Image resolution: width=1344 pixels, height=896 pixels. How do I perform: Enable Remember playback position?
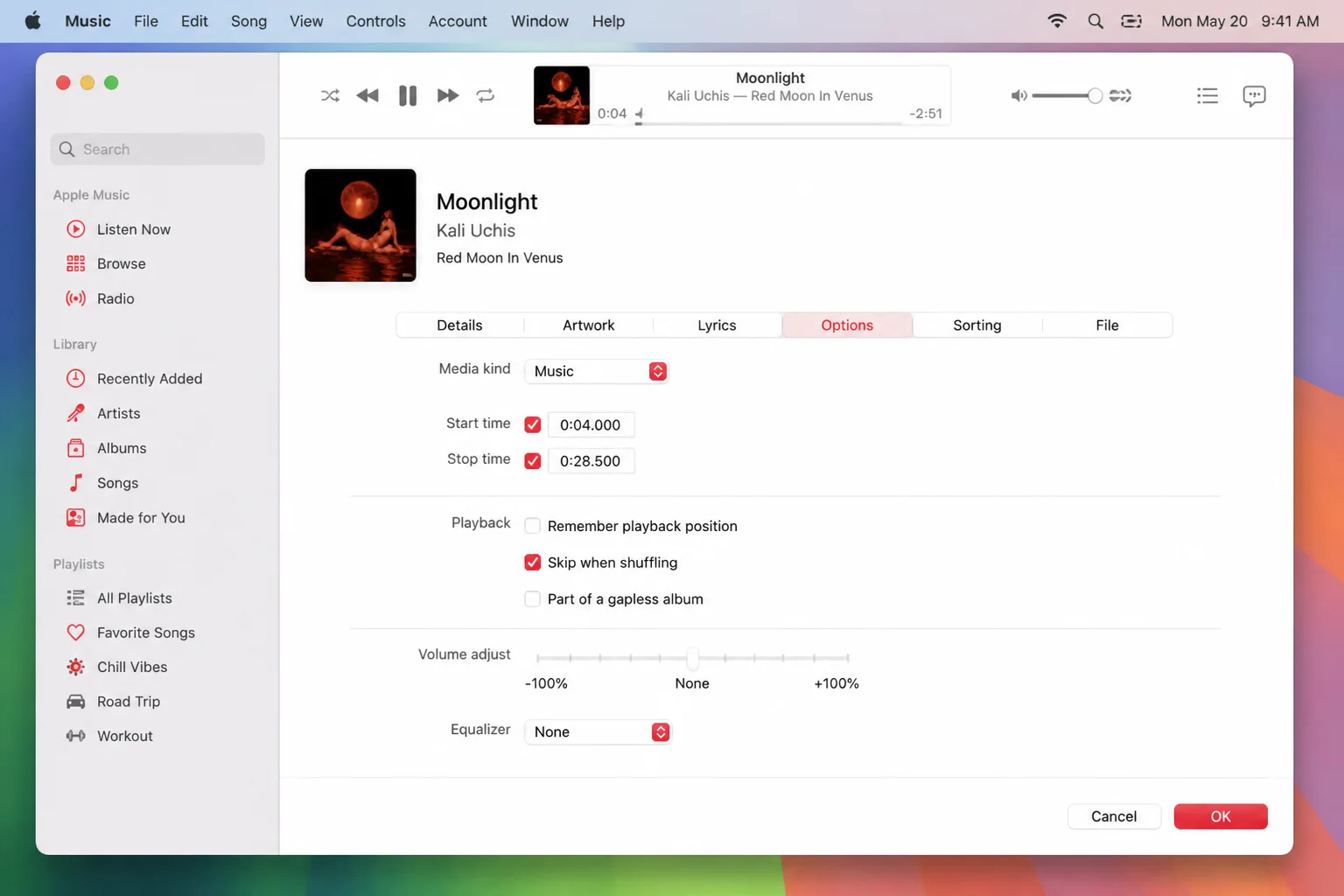pos(532,526)
